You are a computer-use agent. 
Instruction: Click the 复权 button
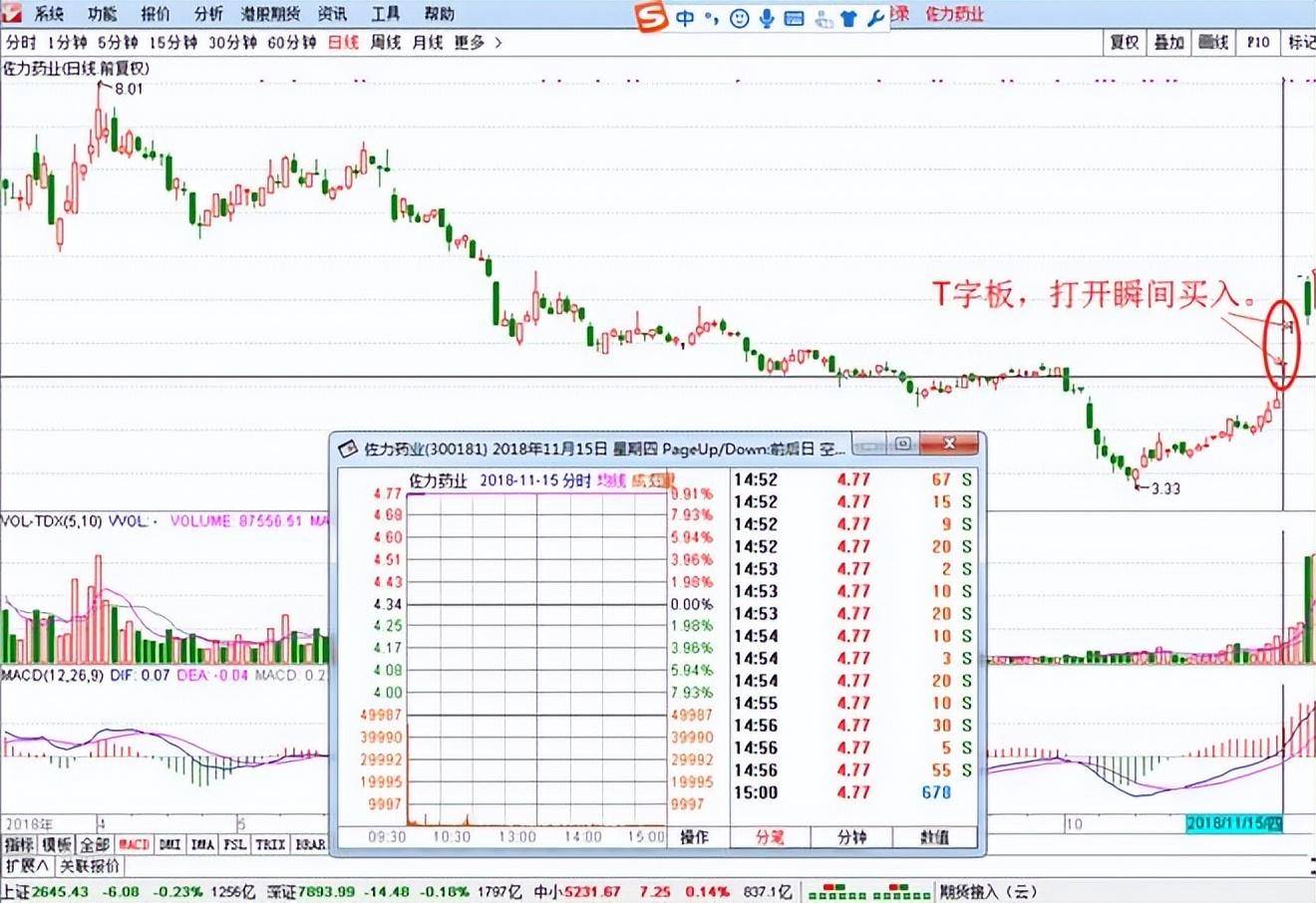[x=1124, y=43]
